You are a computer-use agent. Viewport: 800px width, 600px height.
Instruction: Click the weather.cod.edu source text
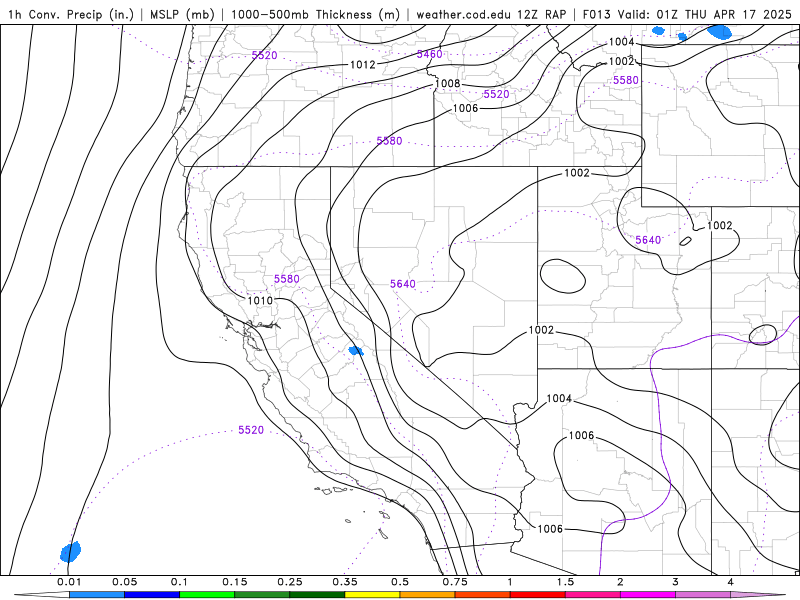point(464,14)
